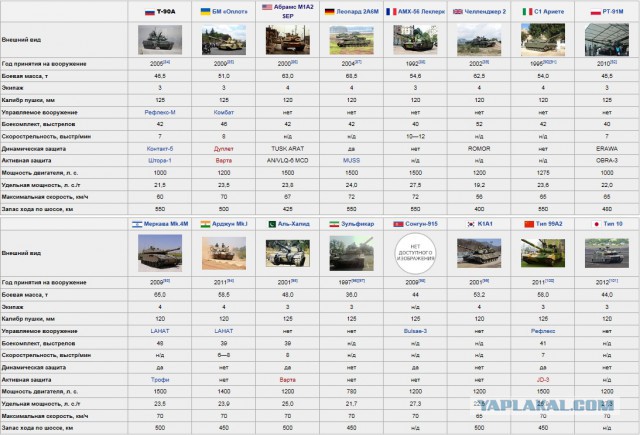Click the Сонгун-915 no-image placeholder circle
The width and height of the screenshot is (640, 435).
[x=416, y=253]
